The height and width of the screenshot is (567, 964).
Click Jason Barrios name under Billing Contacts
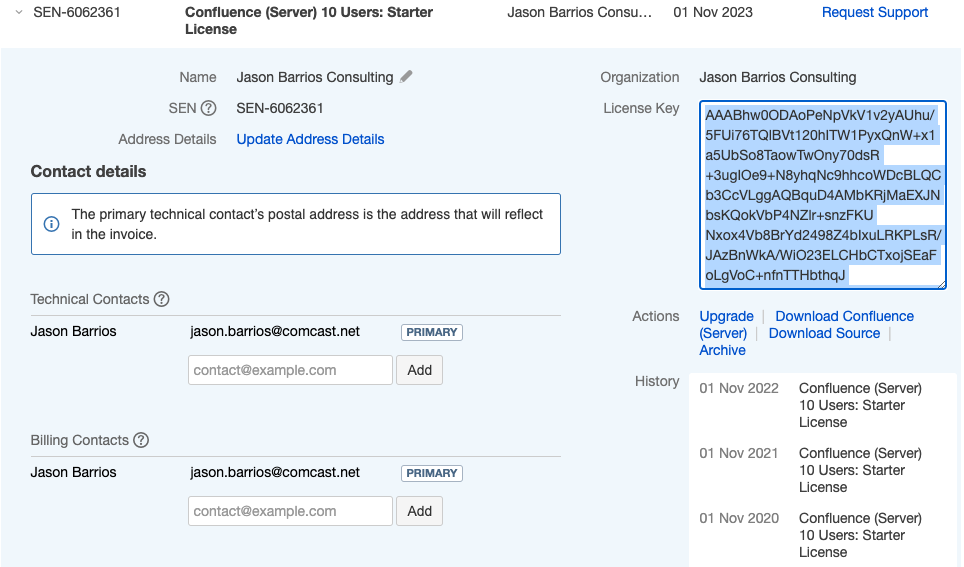[x=73, y=472]
